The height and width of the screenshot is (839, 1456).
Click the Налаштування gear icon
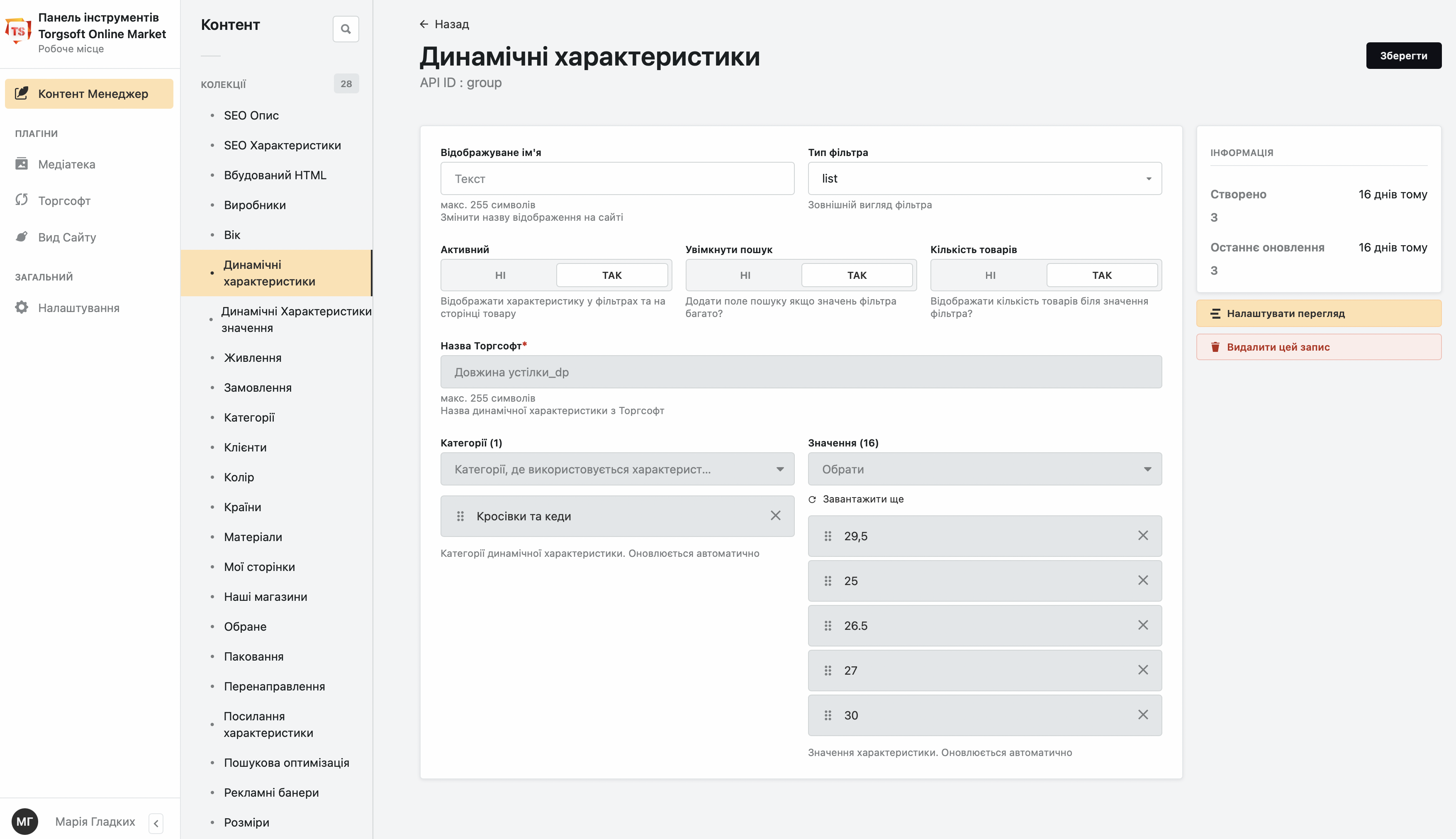tap(21, 307)
